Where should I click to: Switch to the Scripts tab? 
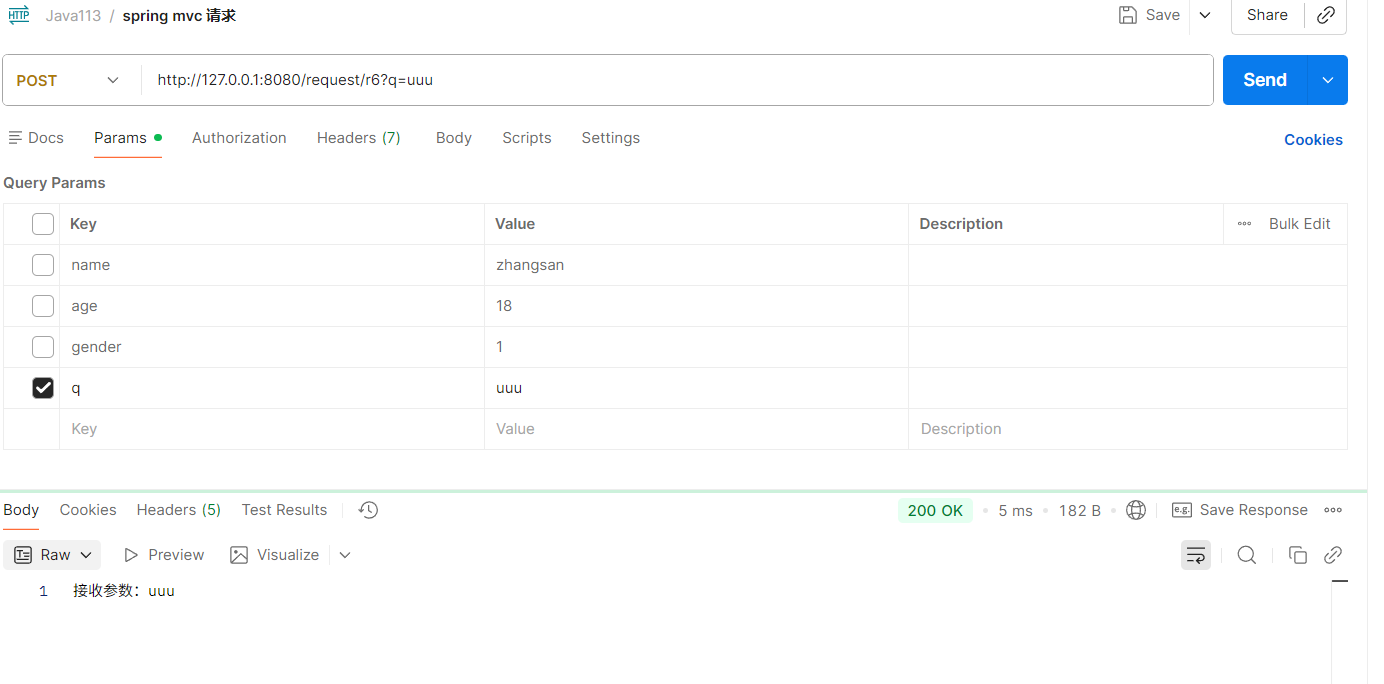coord(527,138)
